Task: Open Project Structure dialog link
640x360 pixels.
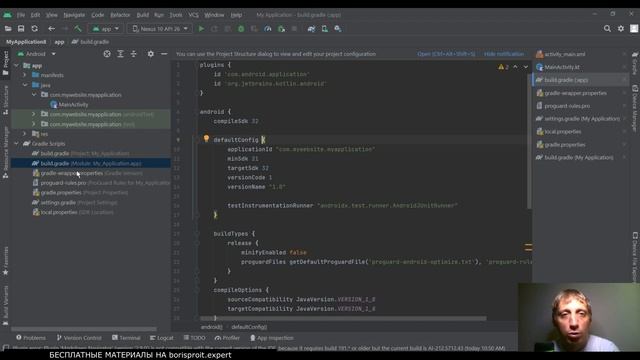Action: click(x=446, y=54)
